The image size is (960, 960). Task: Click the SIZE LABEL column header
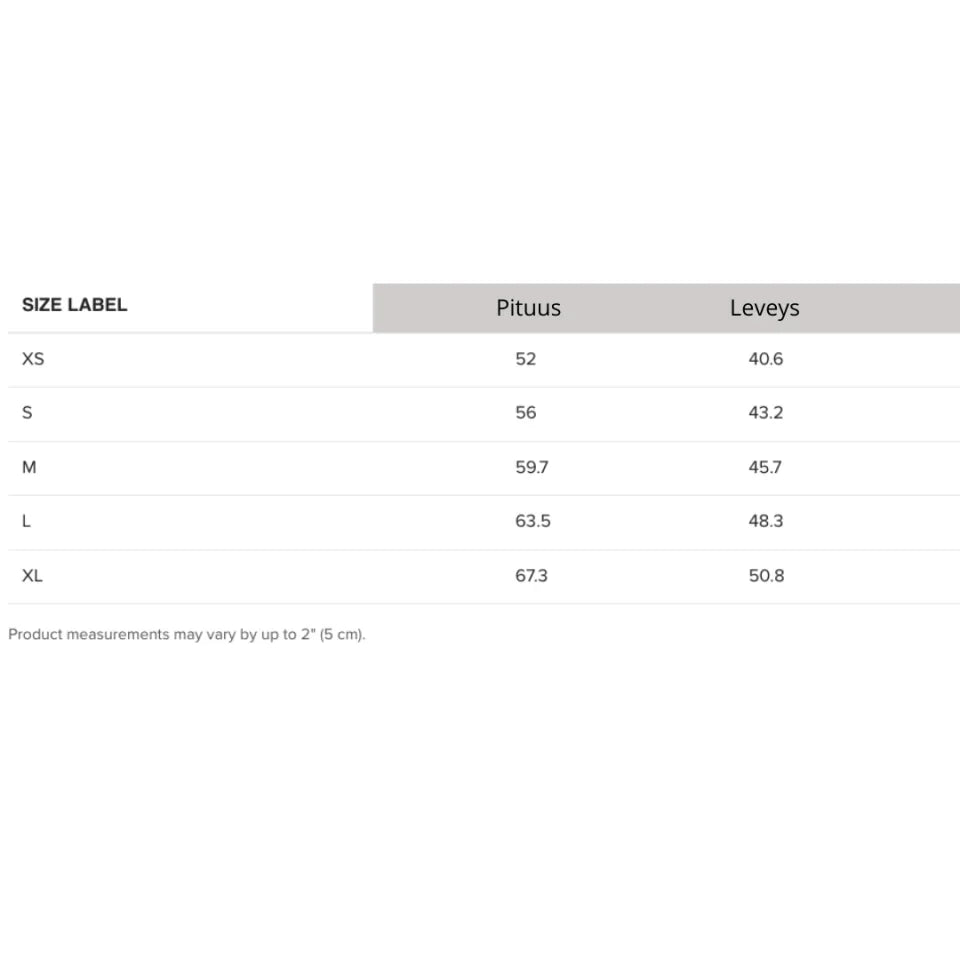pyautogui.click(x=75, y=305)
